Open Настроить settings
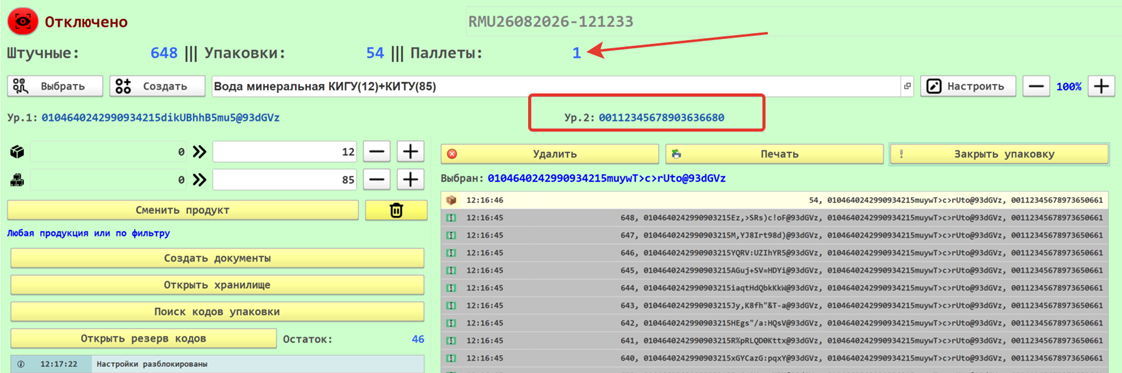 point(967,86)
